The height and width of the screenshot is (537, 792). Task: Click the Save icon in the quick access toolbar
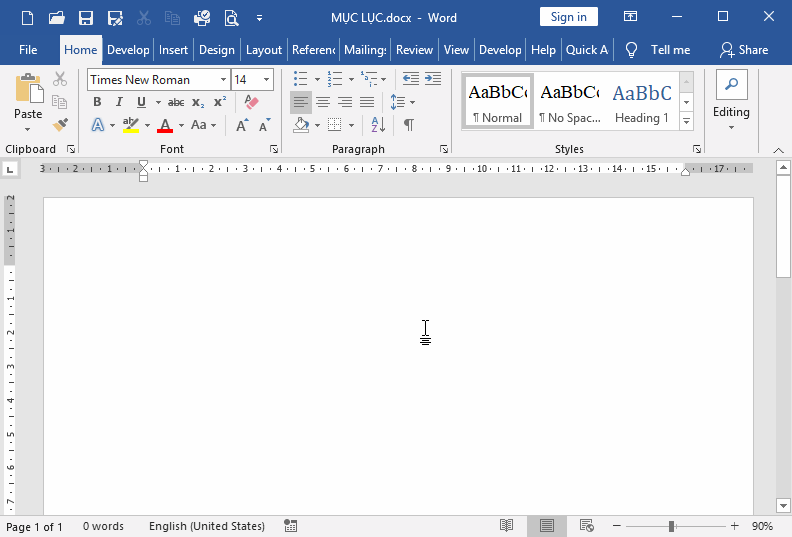[86, 17]
